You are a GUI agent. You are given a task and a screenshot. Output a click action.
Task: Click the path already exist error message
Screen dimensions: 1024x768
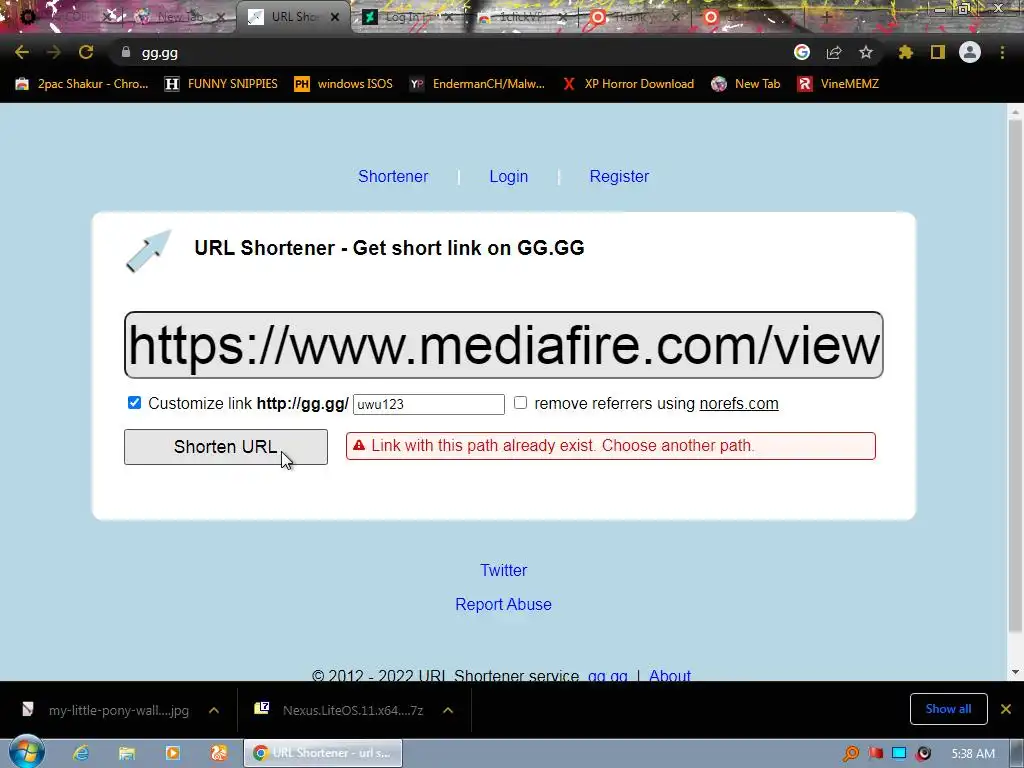tap(611, 445)
